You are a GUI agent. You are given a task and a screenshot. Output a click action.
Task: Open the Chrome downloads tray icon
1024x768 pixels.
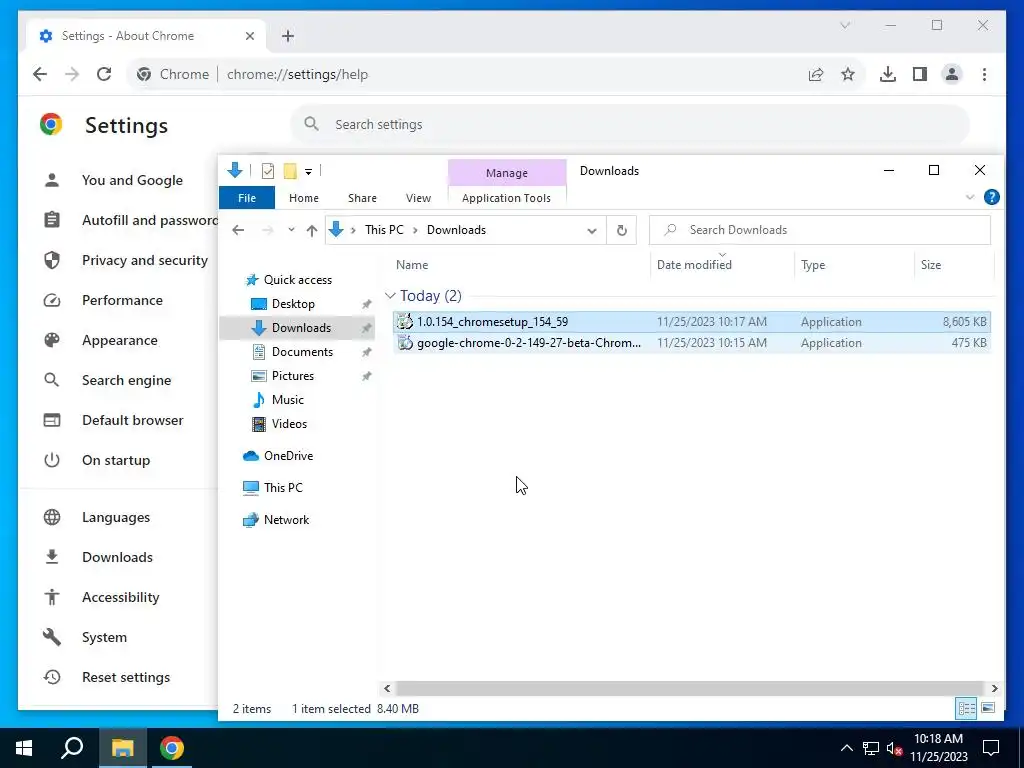[x=888, y=74]
